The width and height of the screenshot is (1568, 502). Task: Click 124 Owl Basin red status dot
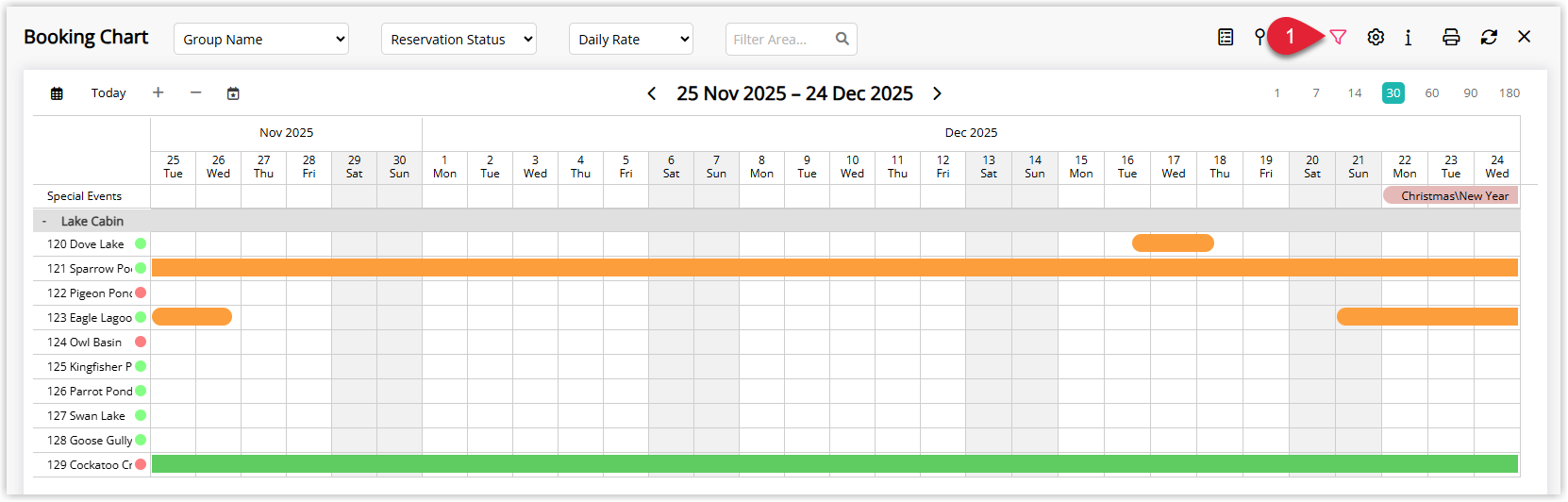[141, 342]
